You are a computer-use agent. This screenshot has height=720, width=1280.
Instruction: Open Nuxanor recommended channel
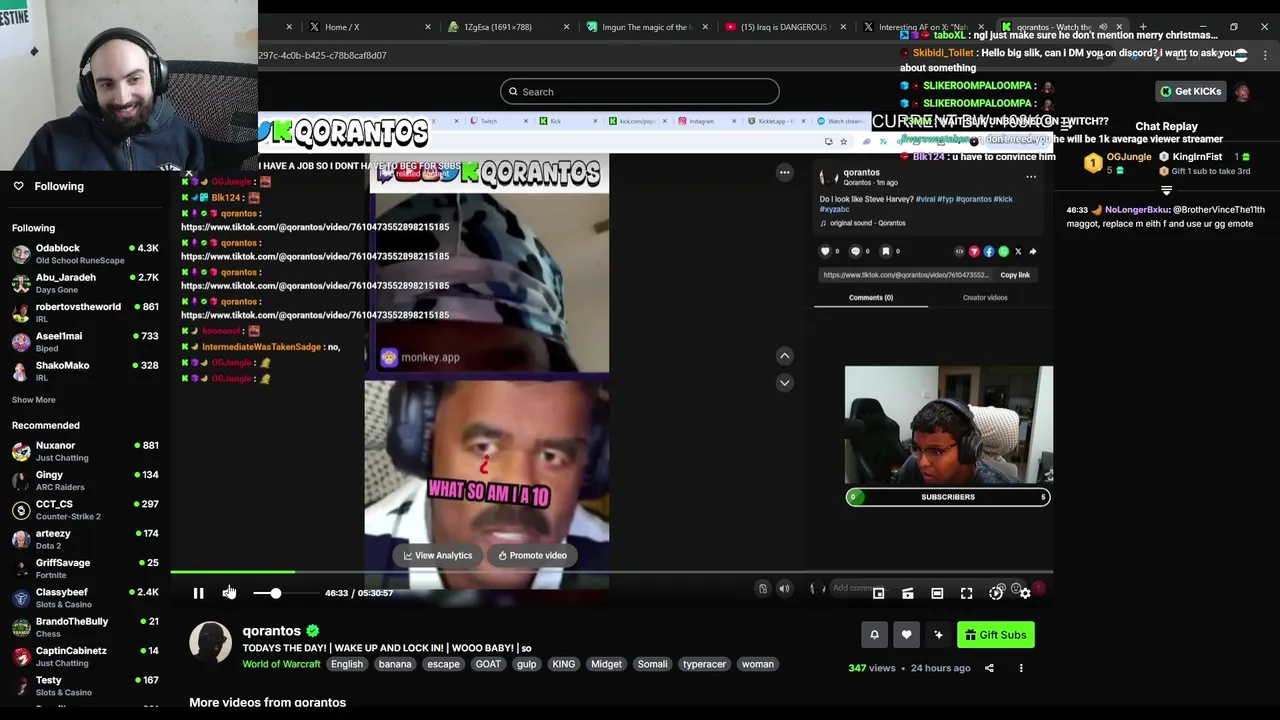pos(85,451)
